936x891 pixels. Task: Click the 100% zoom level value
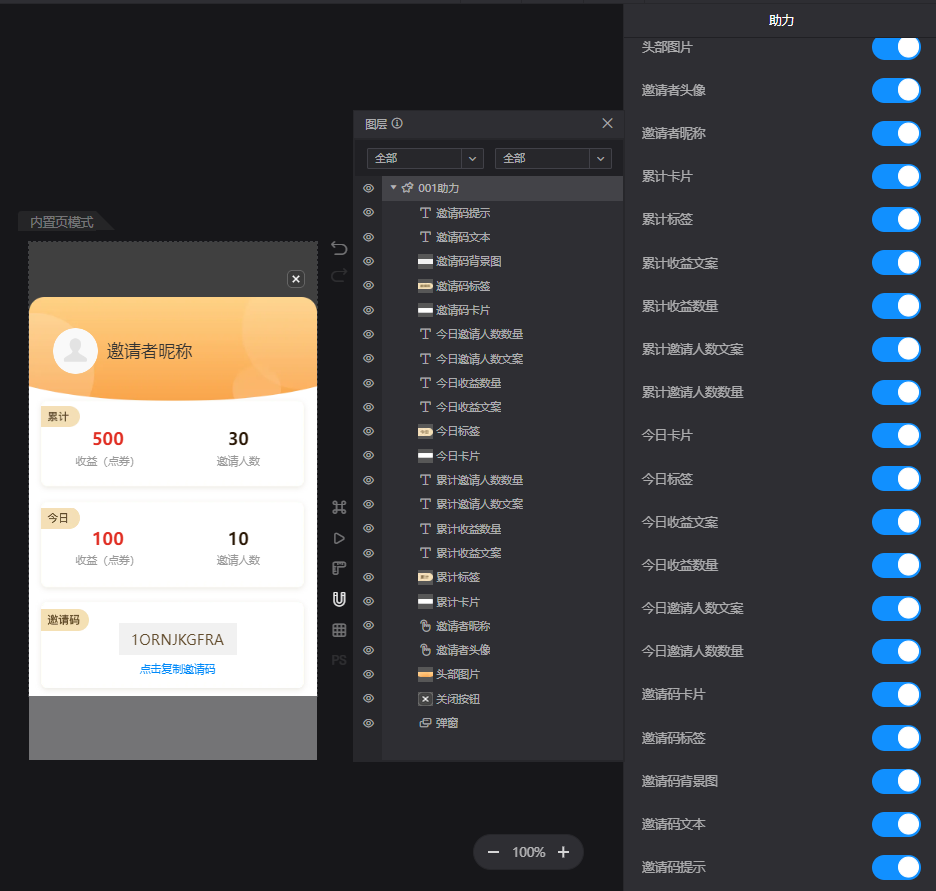click(528, 852)
